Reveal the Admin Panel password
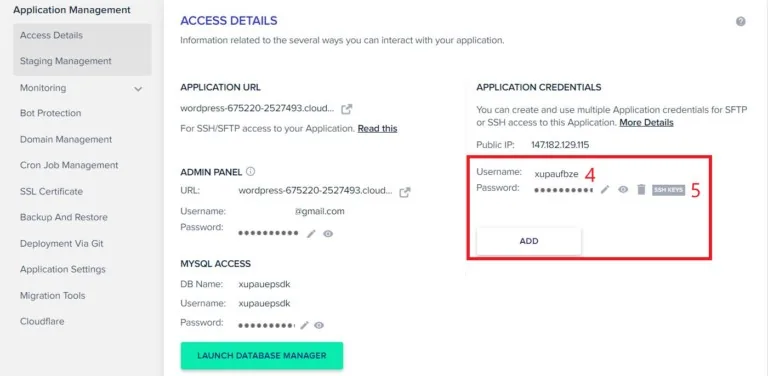Image resolution: width=768 pixels, height=376 pixels. [x=328, y=234]
